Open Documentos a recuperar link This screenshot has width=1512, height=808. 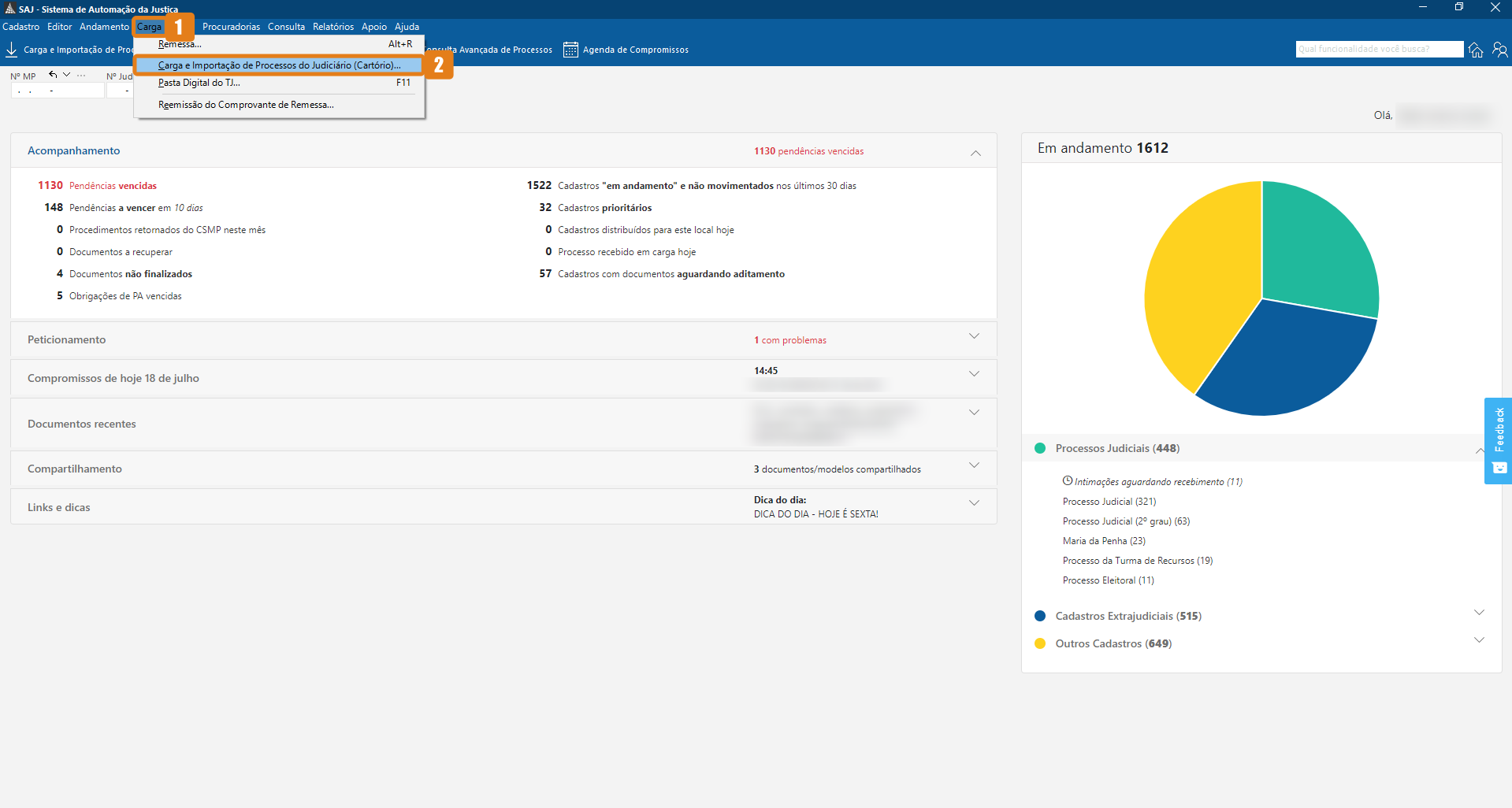coord(114,252)
